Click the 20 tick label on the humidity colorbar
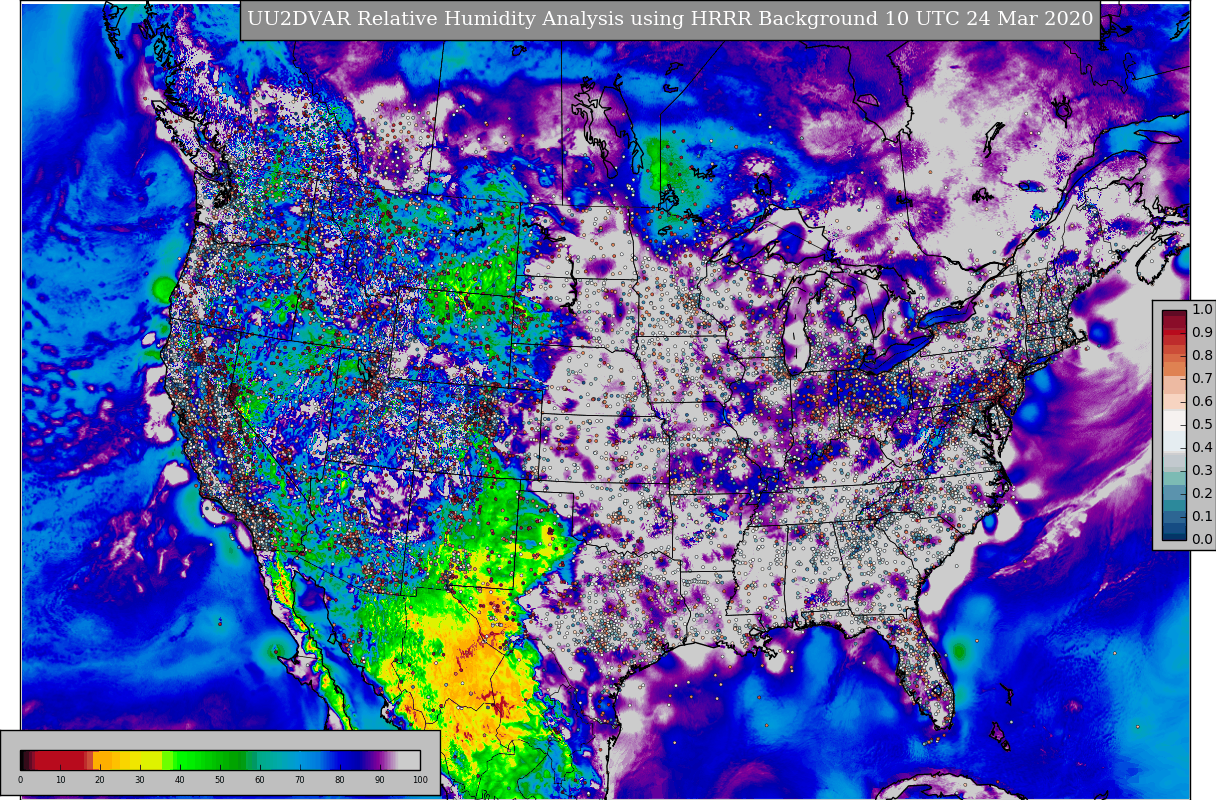The height and width of the screenshot is (800, 1216). click(x=99, y=780)
